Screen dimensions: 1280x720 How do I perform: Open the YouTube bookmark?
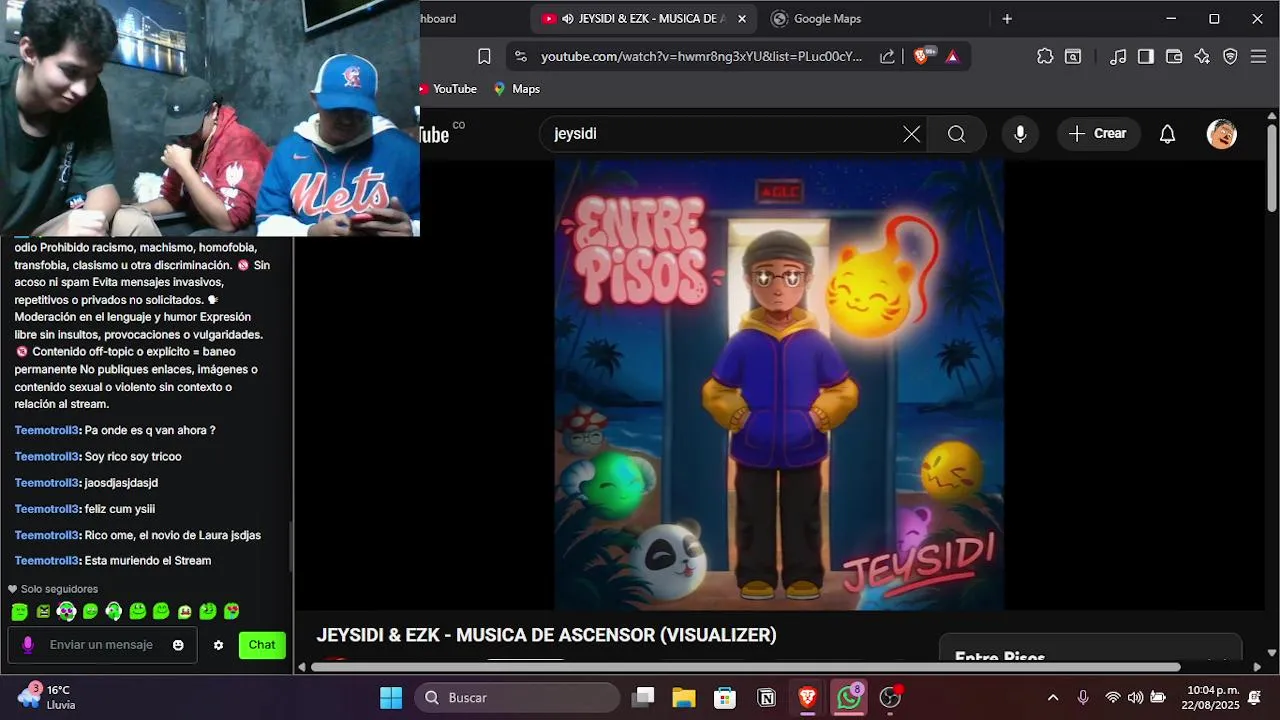point(448,89)
